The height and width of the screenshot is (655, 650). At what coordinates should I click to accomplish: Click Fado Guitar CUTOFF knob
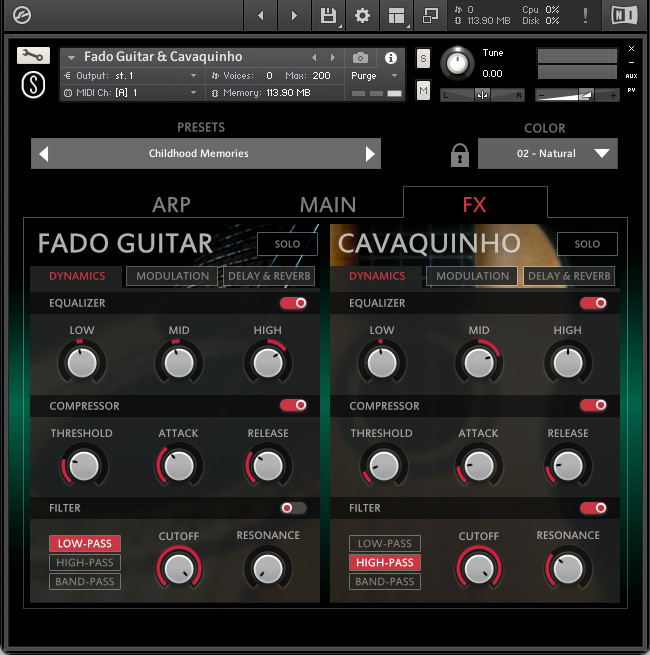(x=179, y=569)
